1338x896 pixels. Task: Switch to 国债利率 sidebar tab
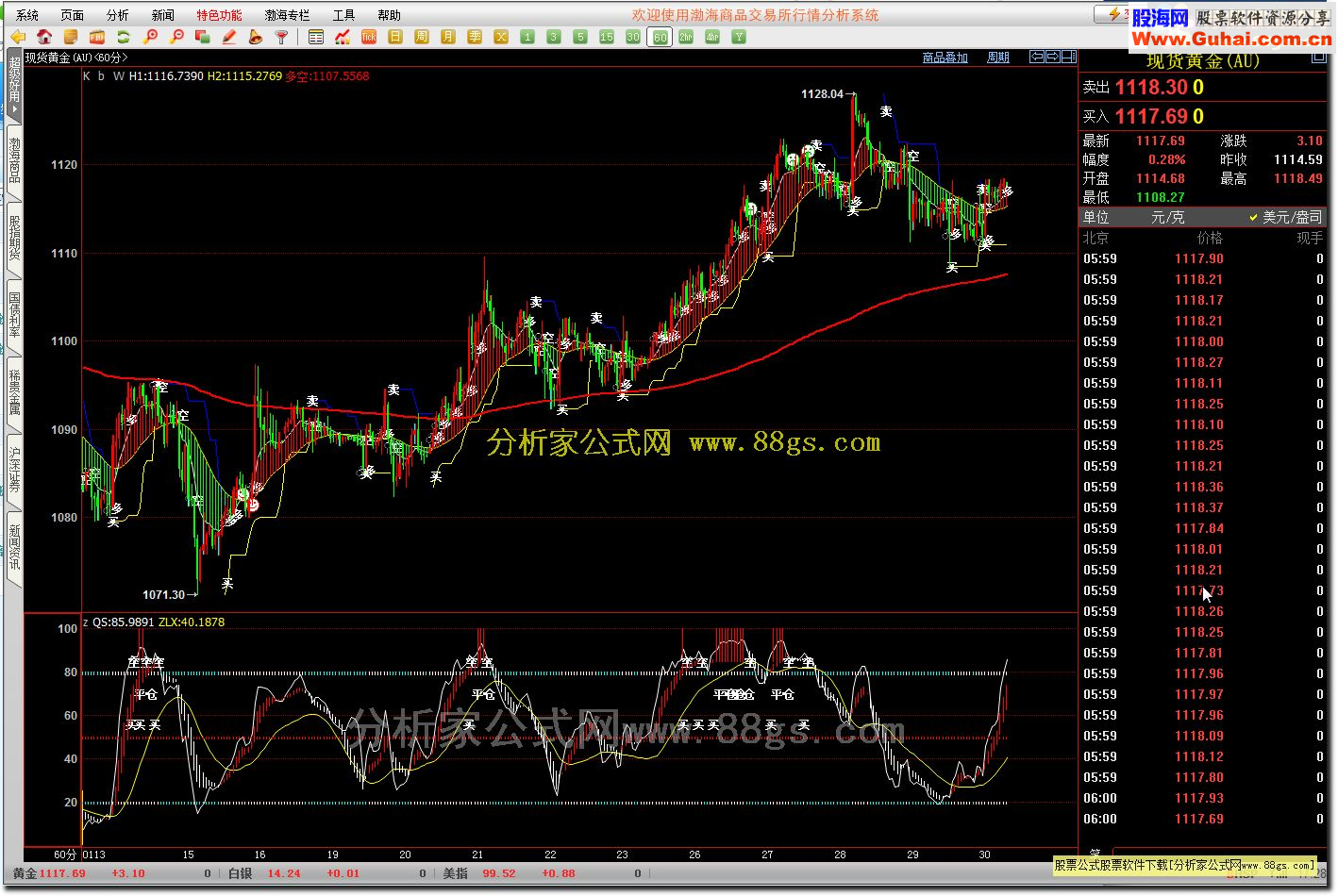(14, 316)
